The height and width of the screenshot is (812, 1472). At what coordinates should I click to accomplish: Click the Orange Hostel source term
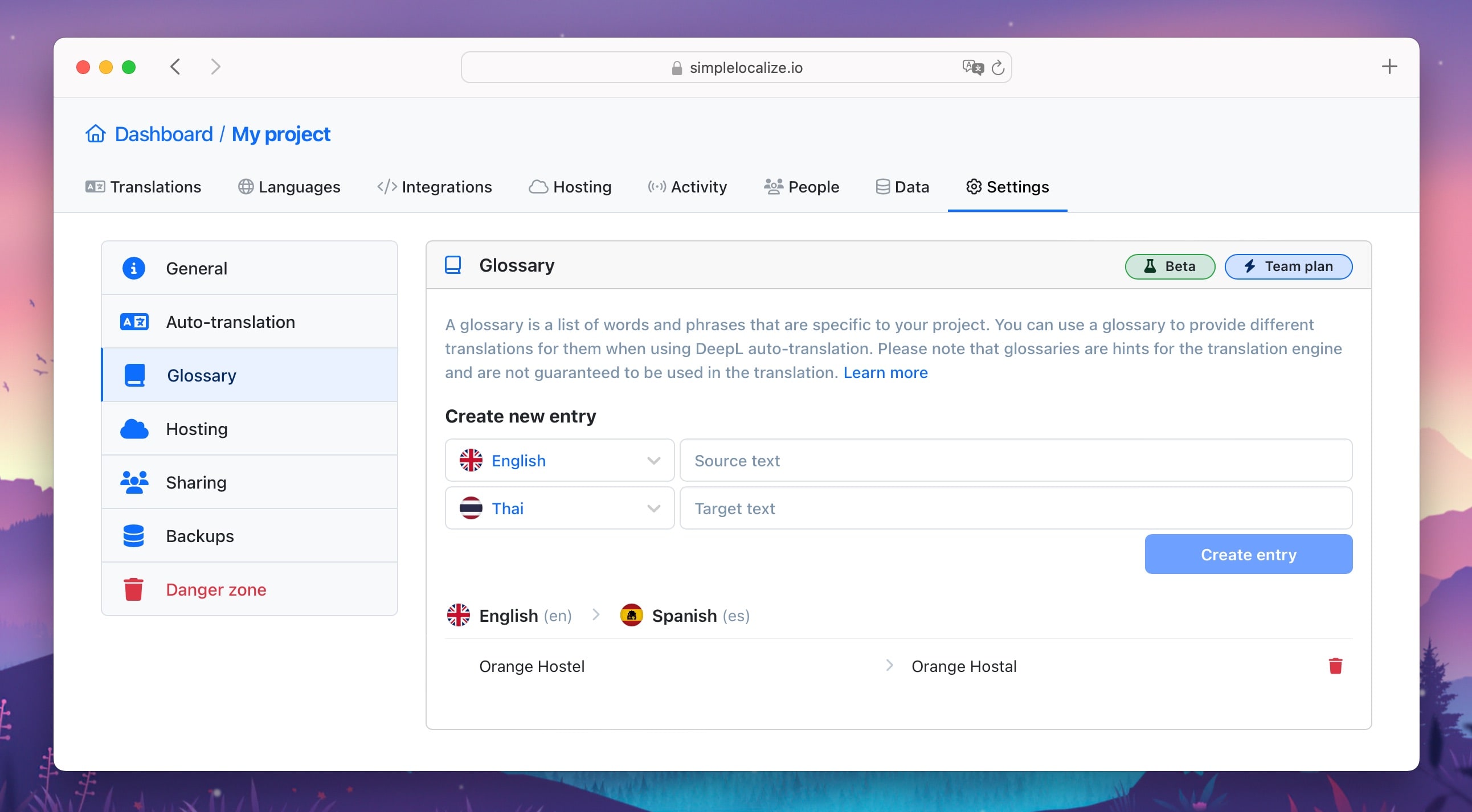[x=531, y=666]
